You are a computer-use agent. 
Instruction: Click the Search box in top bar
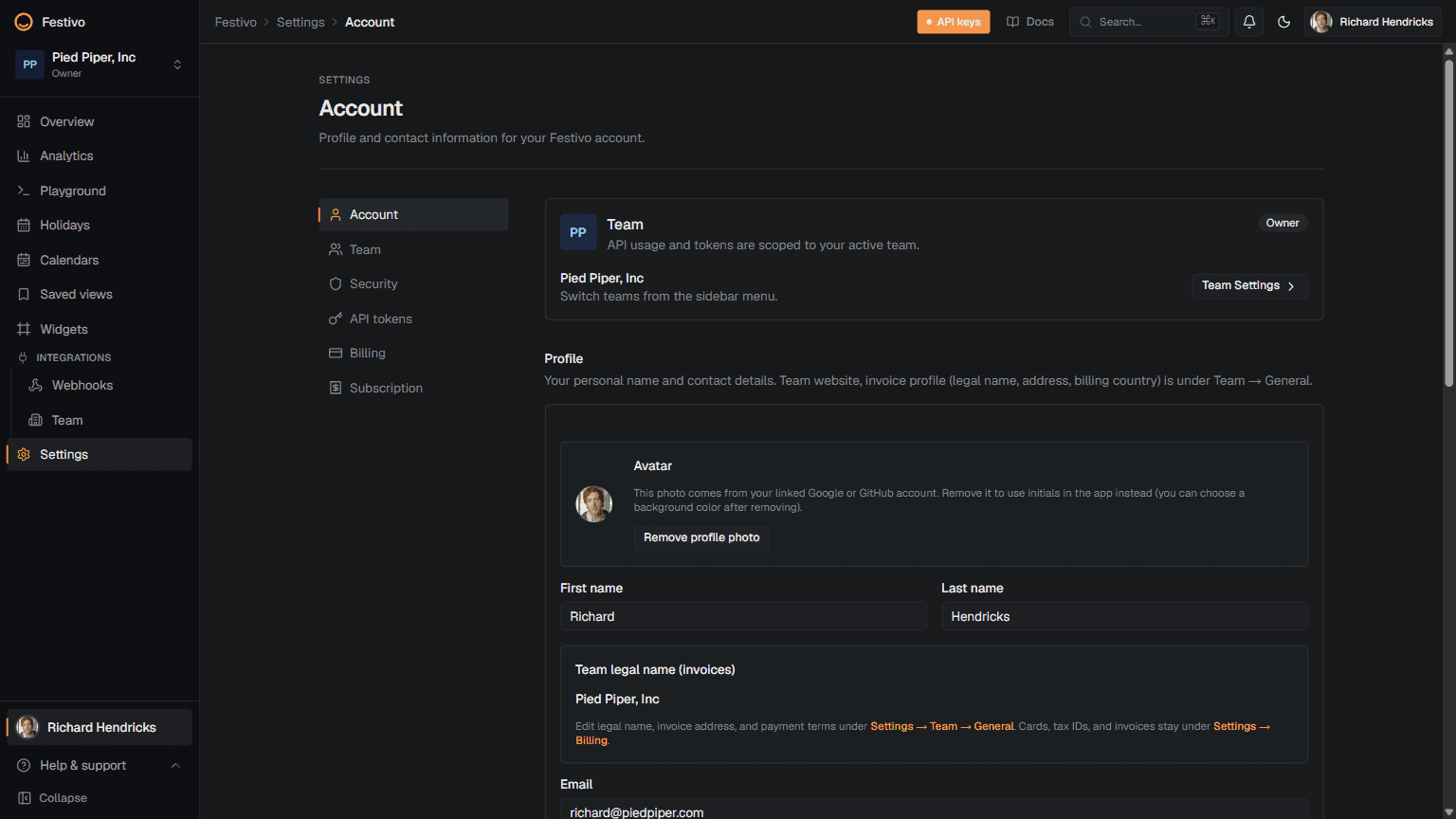1149,22
